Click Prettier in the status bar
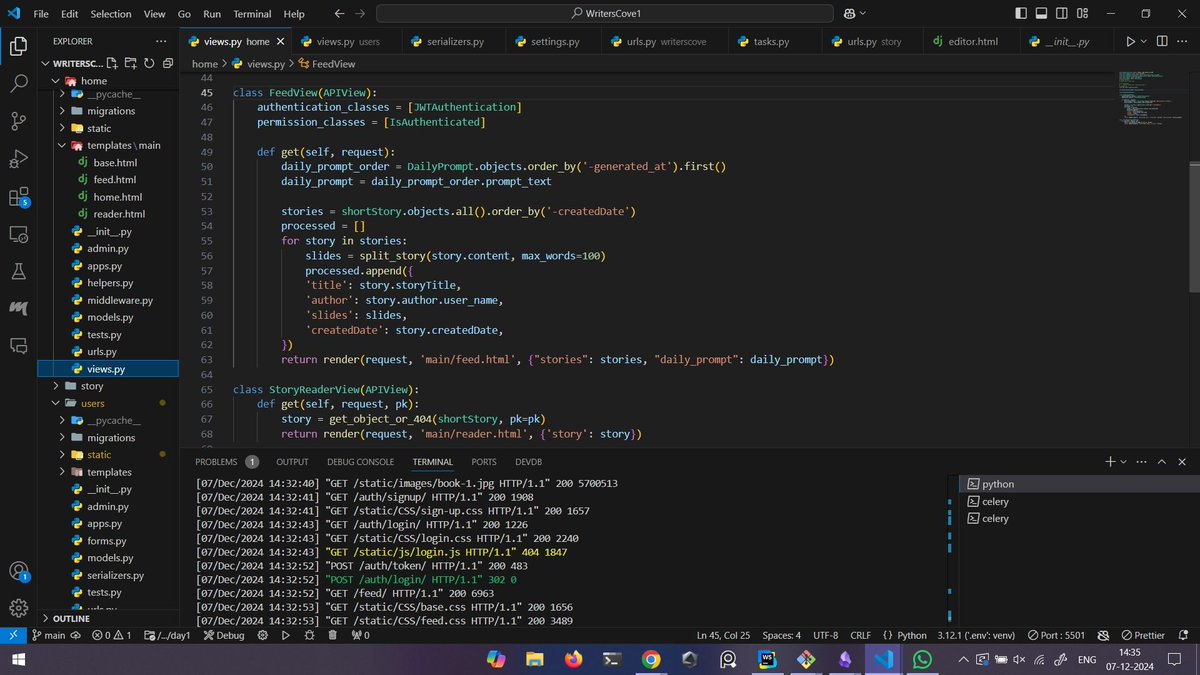 (1142, 635)
